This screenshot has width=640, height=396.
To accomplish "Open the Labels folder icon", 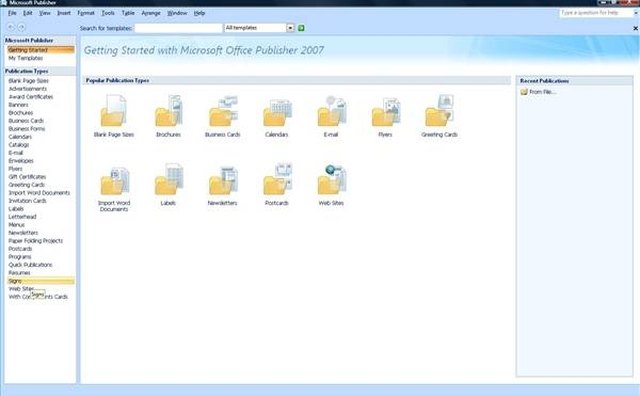I will (x=169, y=179).
